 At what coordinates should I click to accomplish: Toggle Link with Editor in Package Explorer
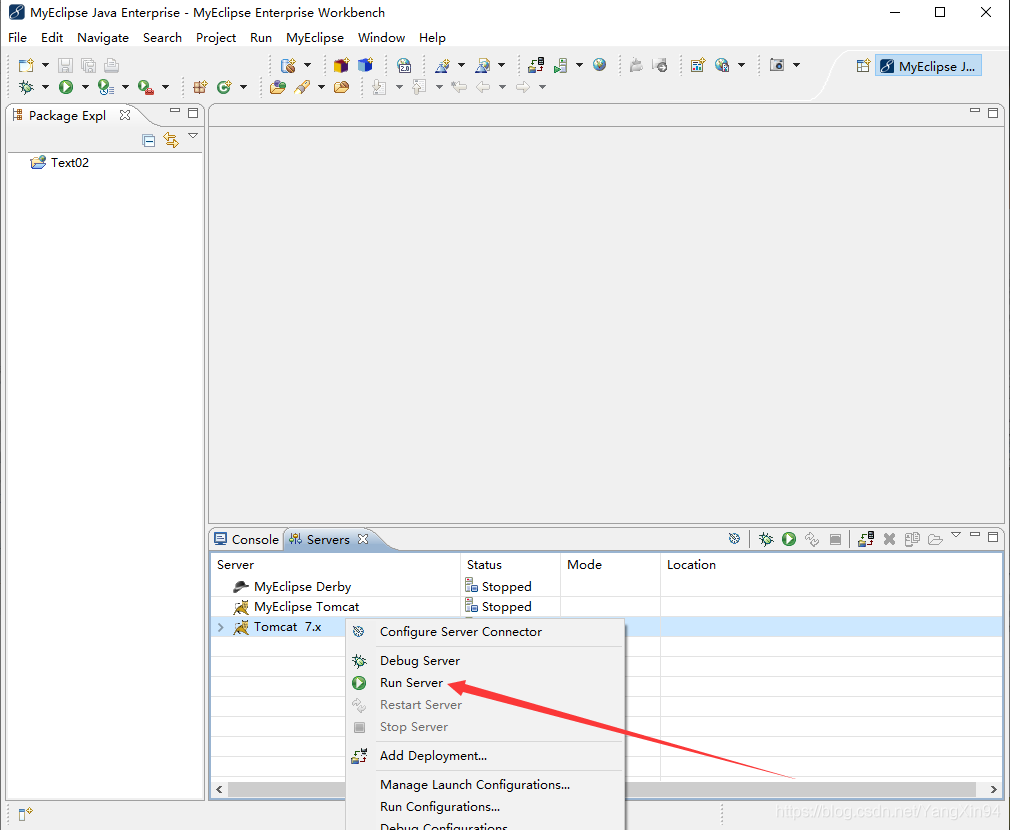(x=171, y=140)
